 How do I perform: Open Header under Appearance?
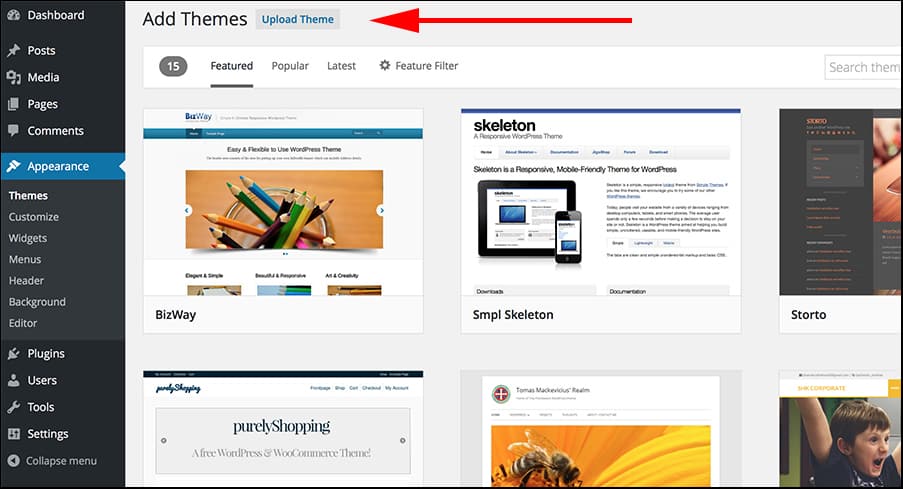(x=26, y=281)
